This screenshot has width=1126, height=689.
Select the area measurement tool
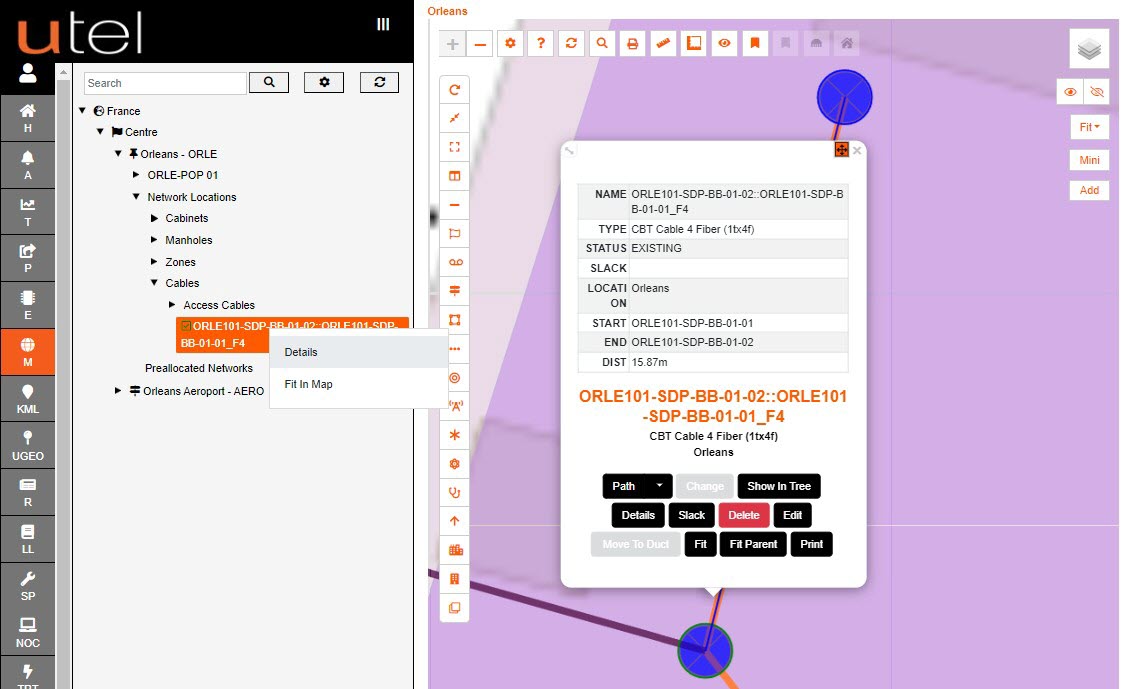coord(694,44)
